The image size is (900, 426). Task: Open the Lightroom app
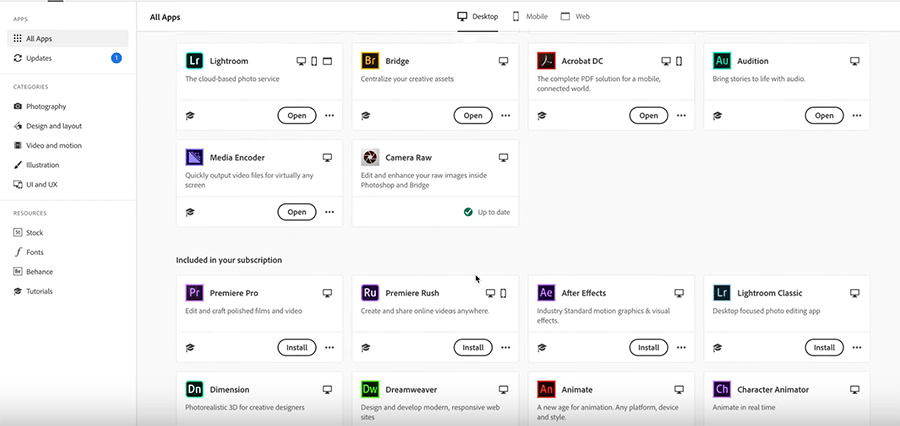pyautogui.click(x=297, y=115)
